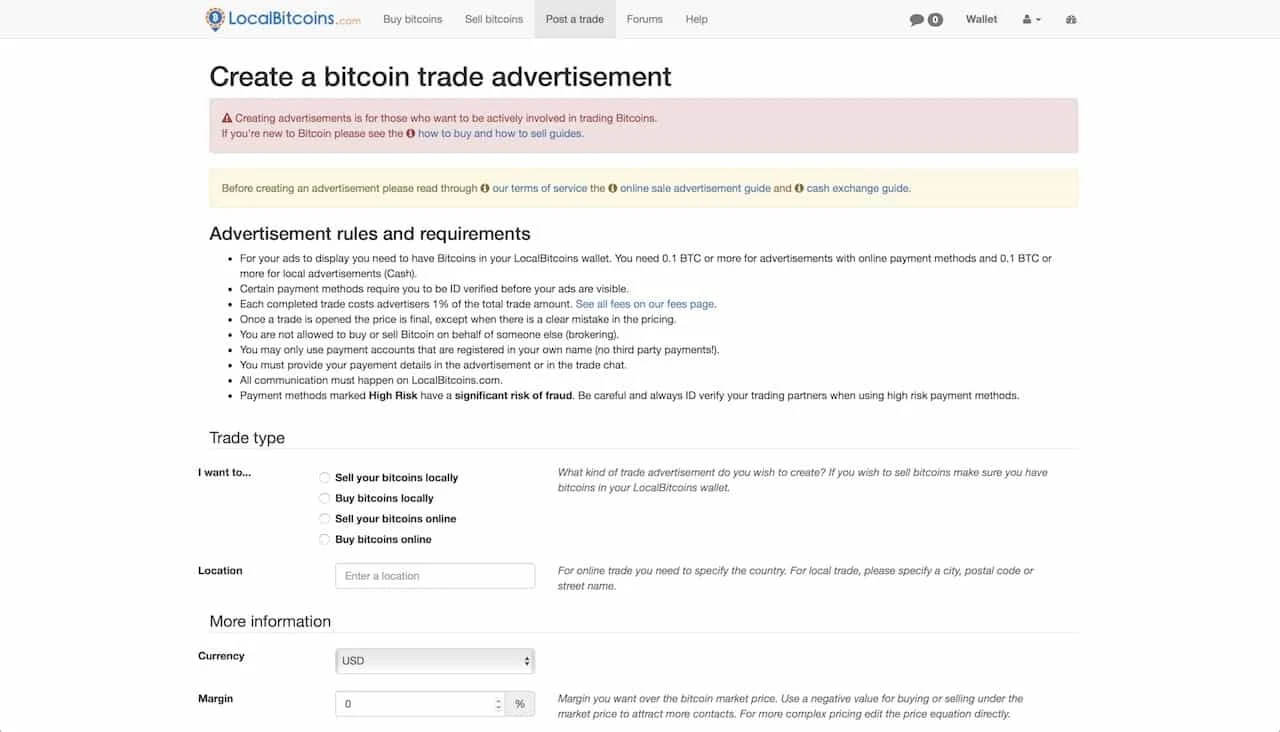The image size is (1280, 732).
Task: Click the "Enter a location" input field
Action: [435, 576]
